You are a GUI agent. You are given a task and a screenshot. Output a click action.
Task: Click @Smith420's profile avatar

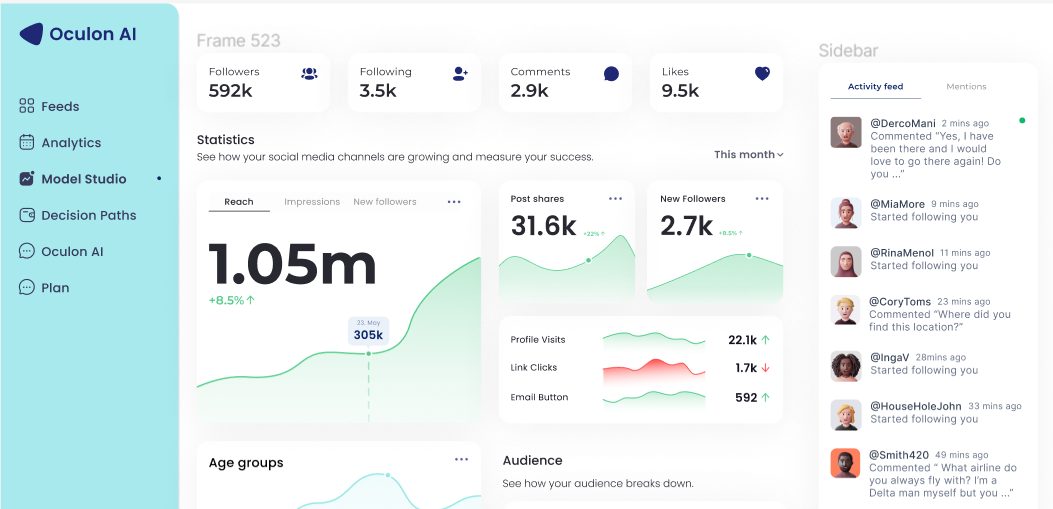[845, 463]
